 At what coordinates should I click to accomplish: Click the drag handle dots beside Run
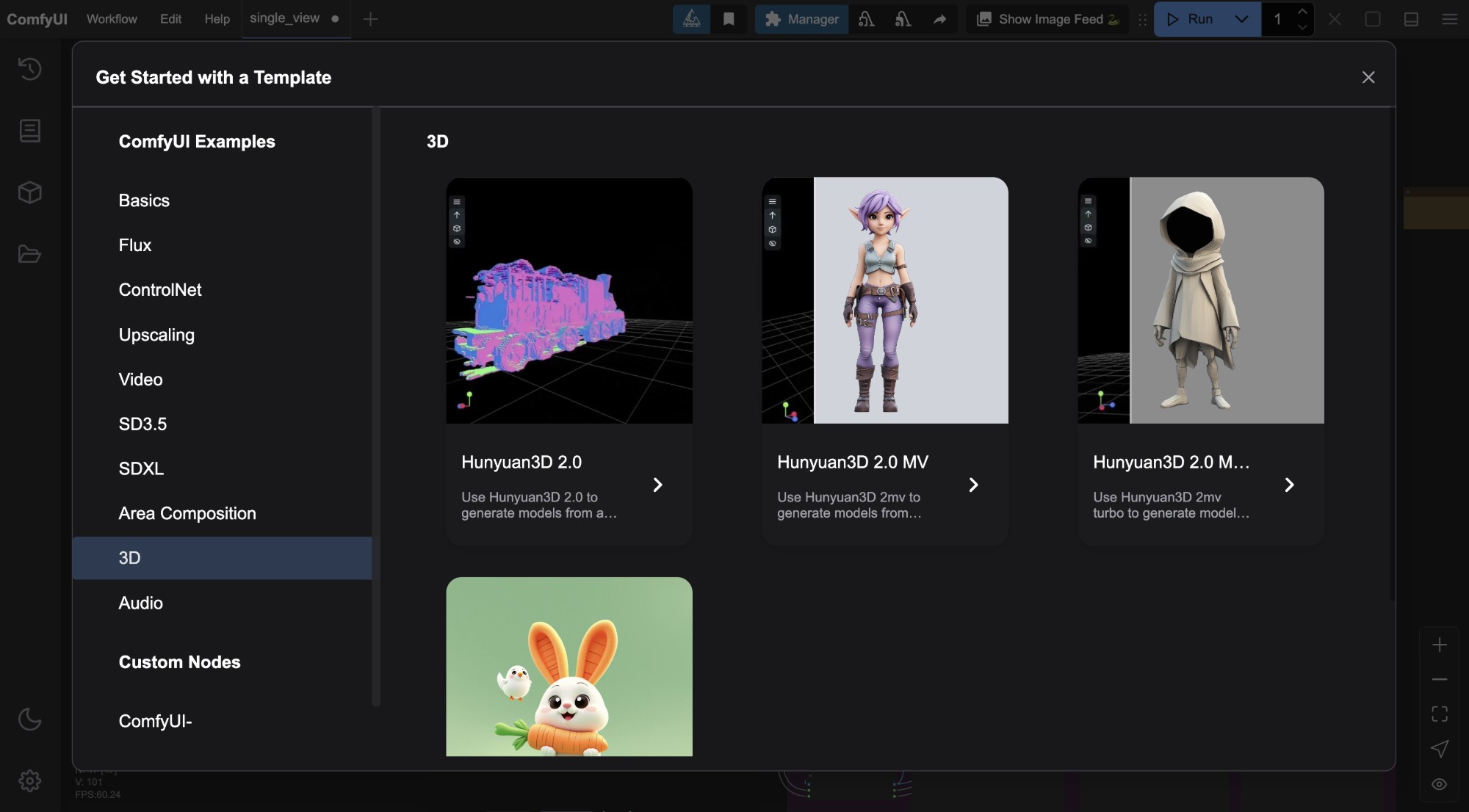click(x=1142, y=20)
